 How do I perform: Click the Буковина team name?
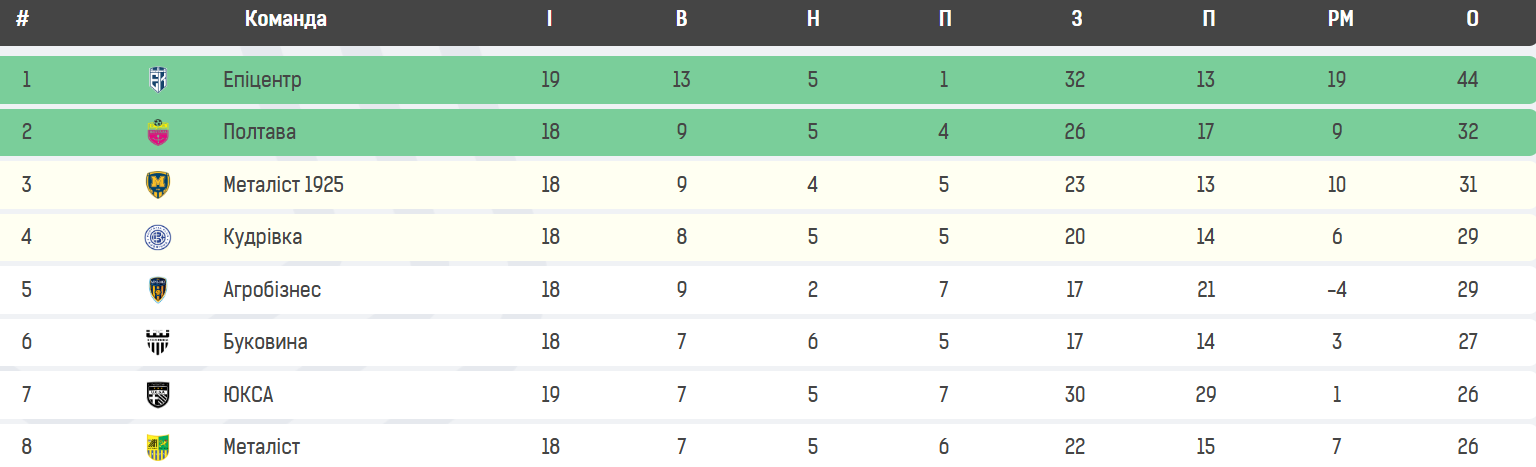(x=265, y=342)
